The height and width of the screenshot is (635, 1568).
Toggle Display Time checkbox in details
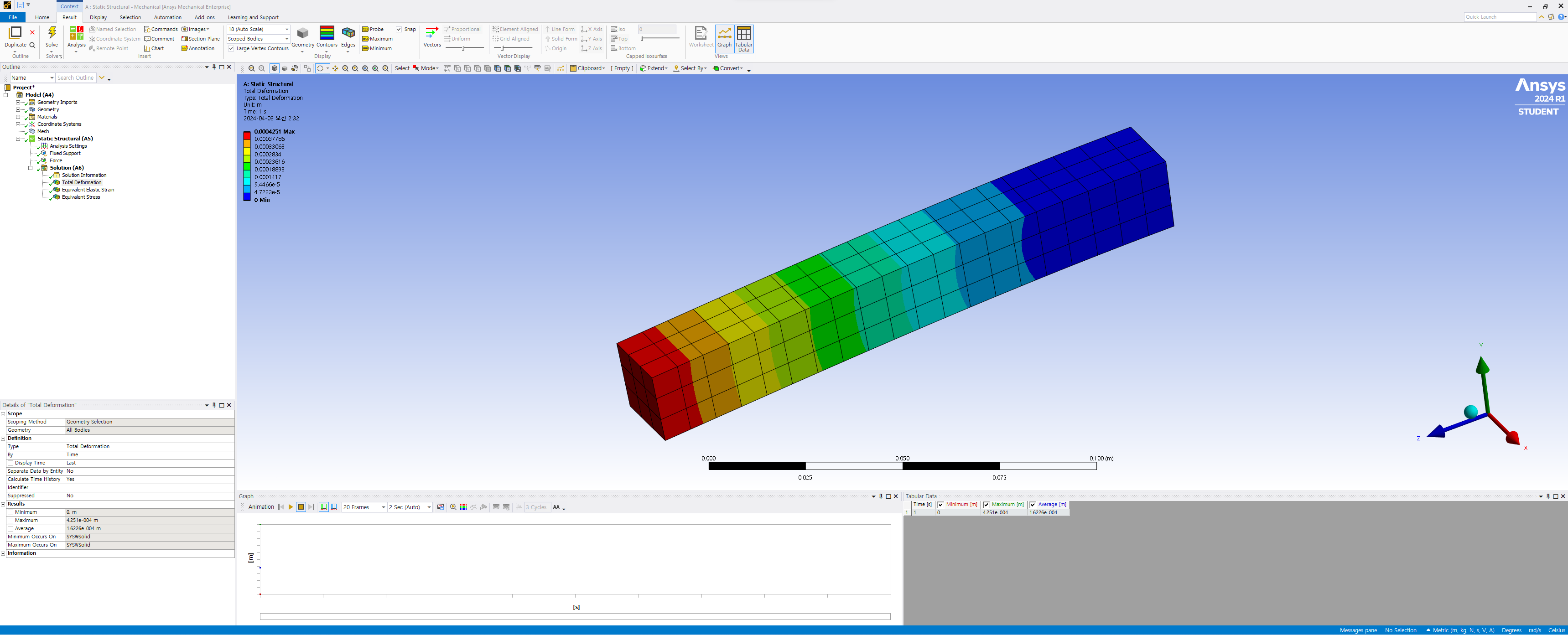[10, 464]
